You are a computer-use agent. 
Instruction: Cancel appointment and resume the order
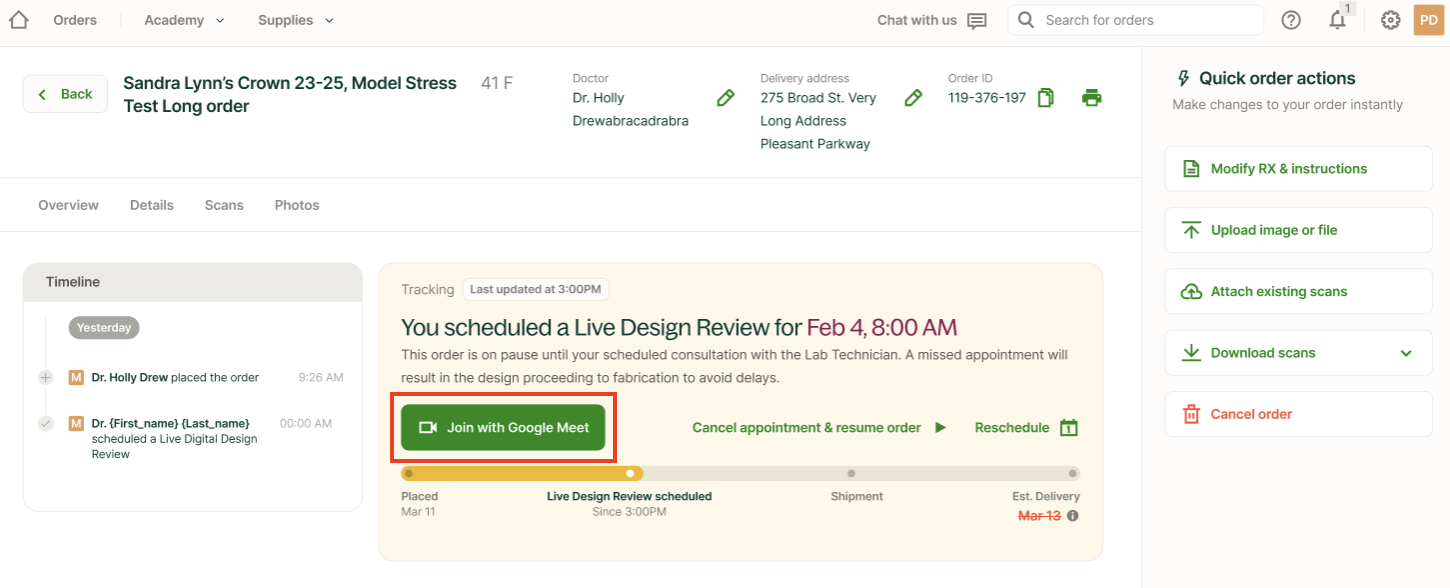click(x=806, y=427)
